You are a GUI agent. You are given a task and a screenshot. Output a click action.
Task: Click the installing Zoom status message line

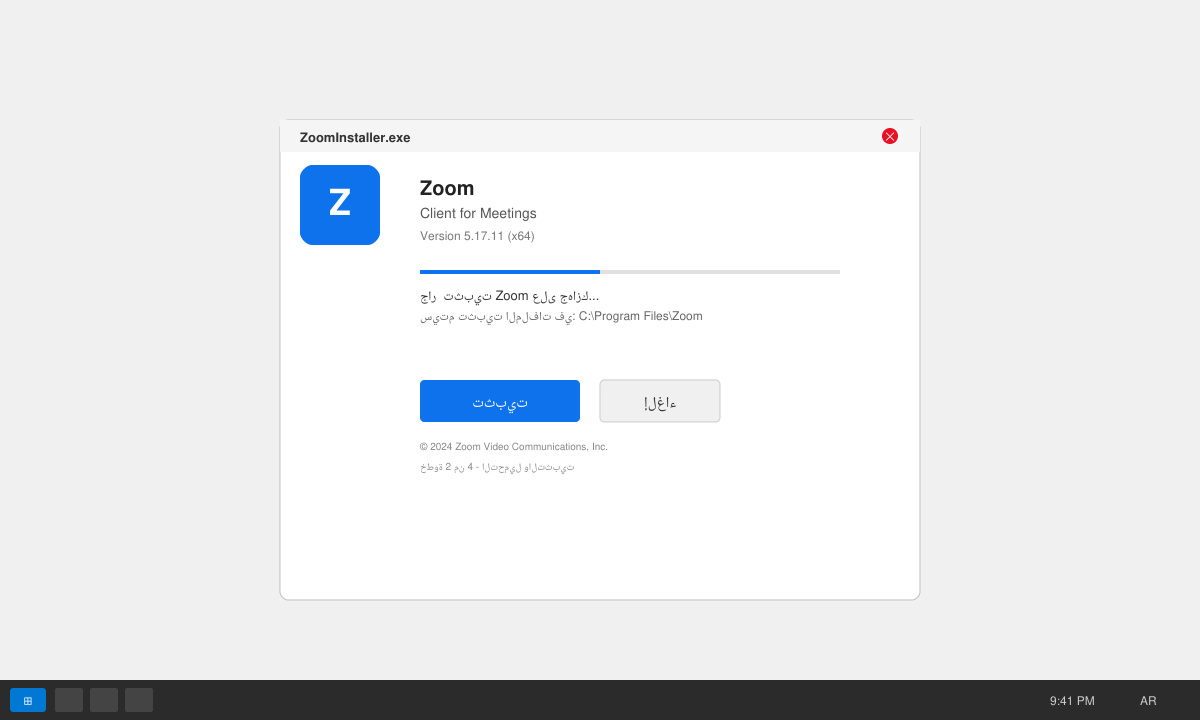coord(510,296)
